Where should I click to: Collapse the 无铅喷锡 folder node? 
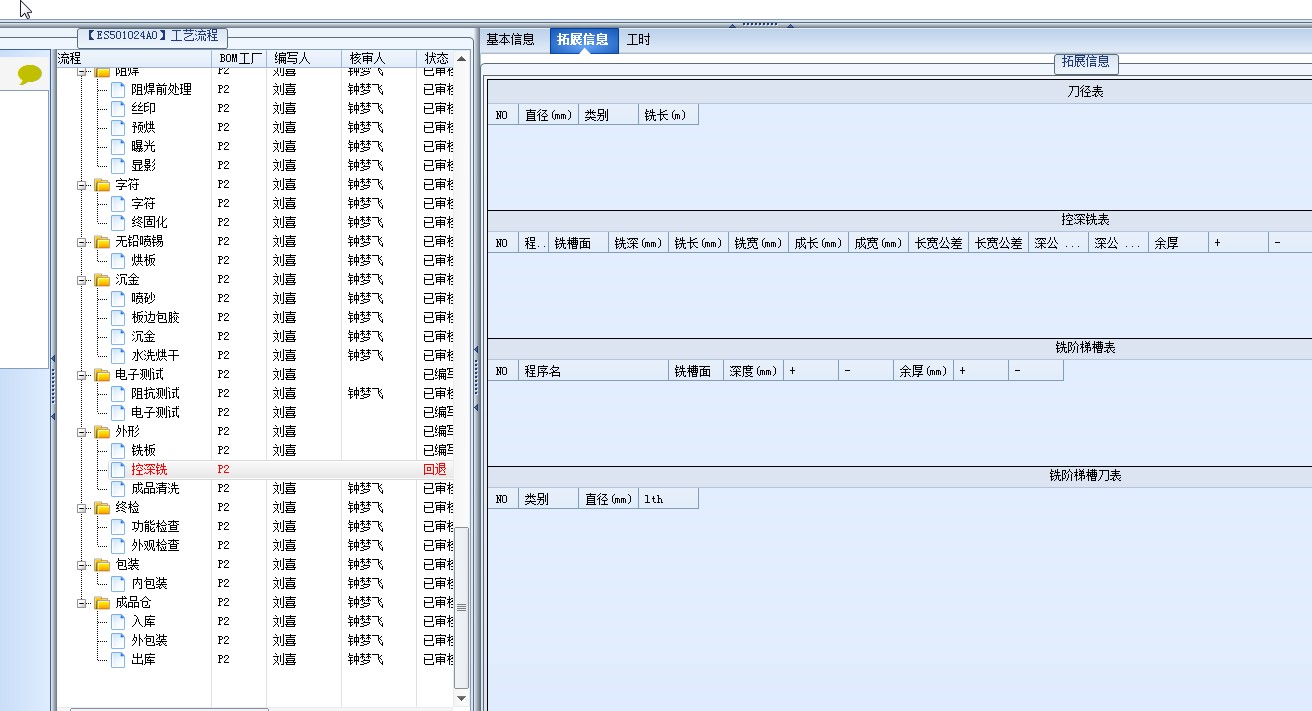tap(82, 241)
